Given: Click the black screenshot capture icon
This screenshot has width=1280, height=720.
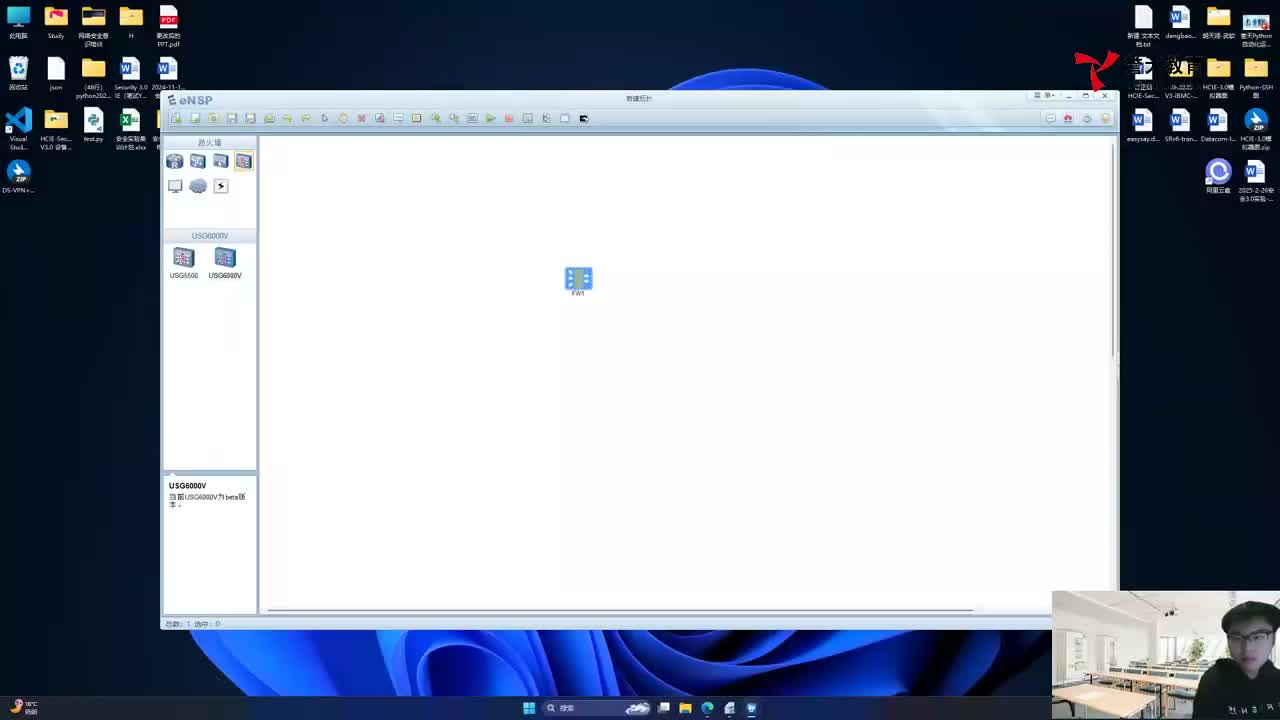Looking at the screenshot, I should click(584, 118).
